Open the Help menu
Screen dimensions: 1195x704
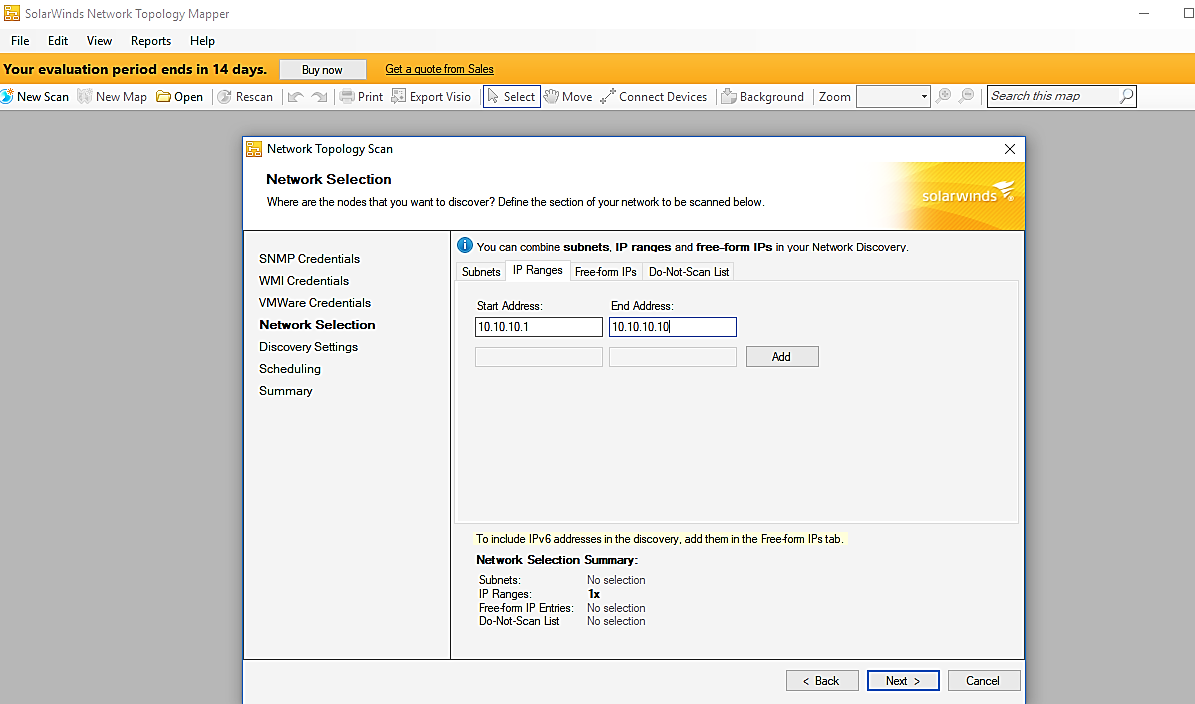[202, 41]
